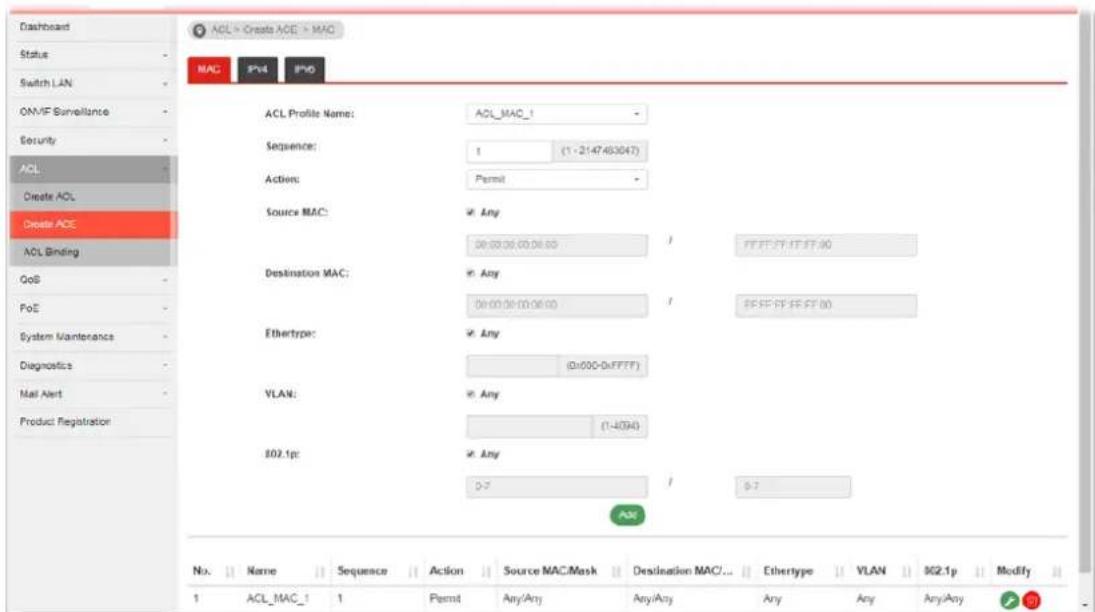Click the edit icon for ACL_MAC_1 row

click(1009, 599)
